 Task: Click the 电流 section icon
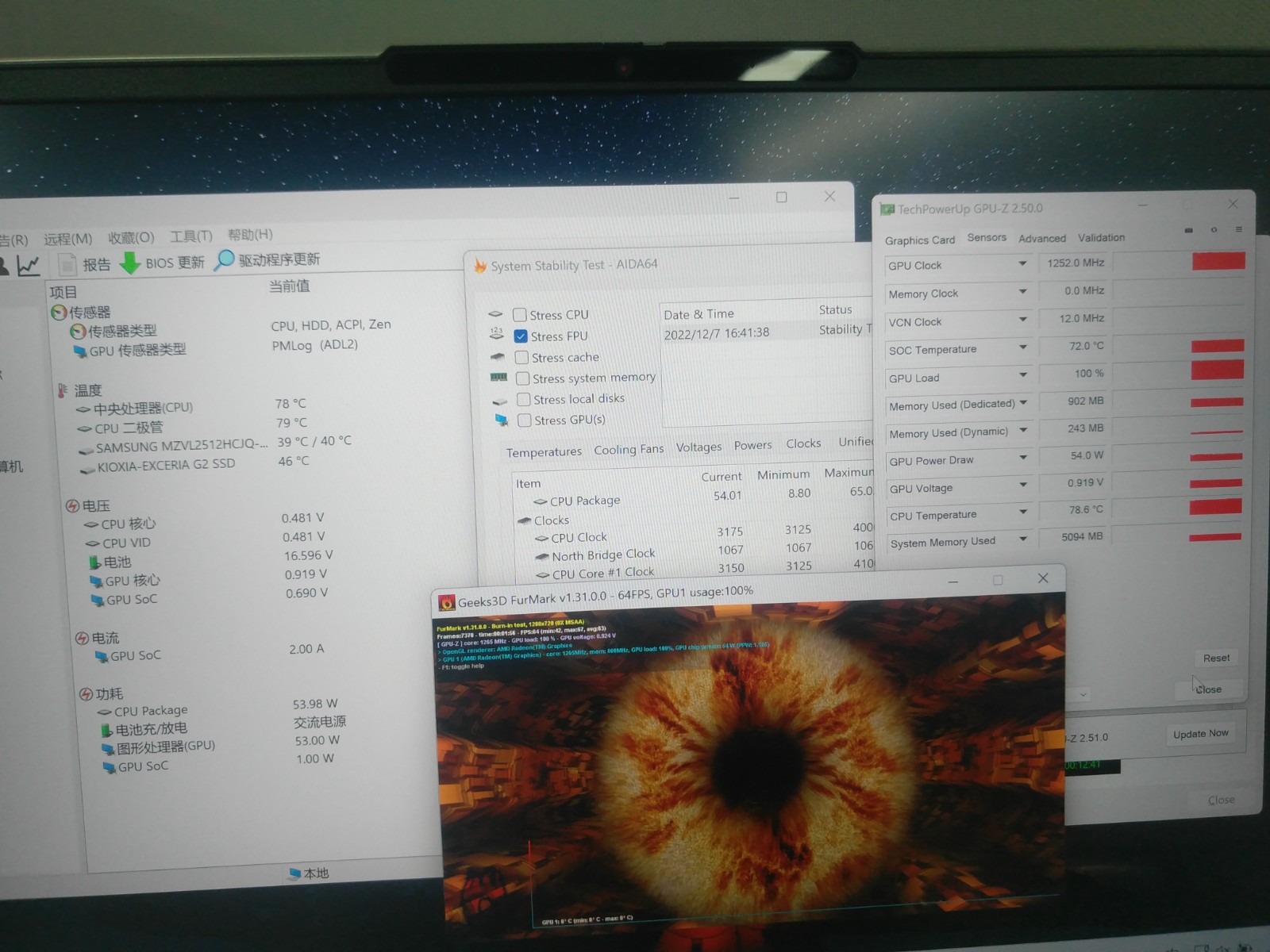point(82,639)
